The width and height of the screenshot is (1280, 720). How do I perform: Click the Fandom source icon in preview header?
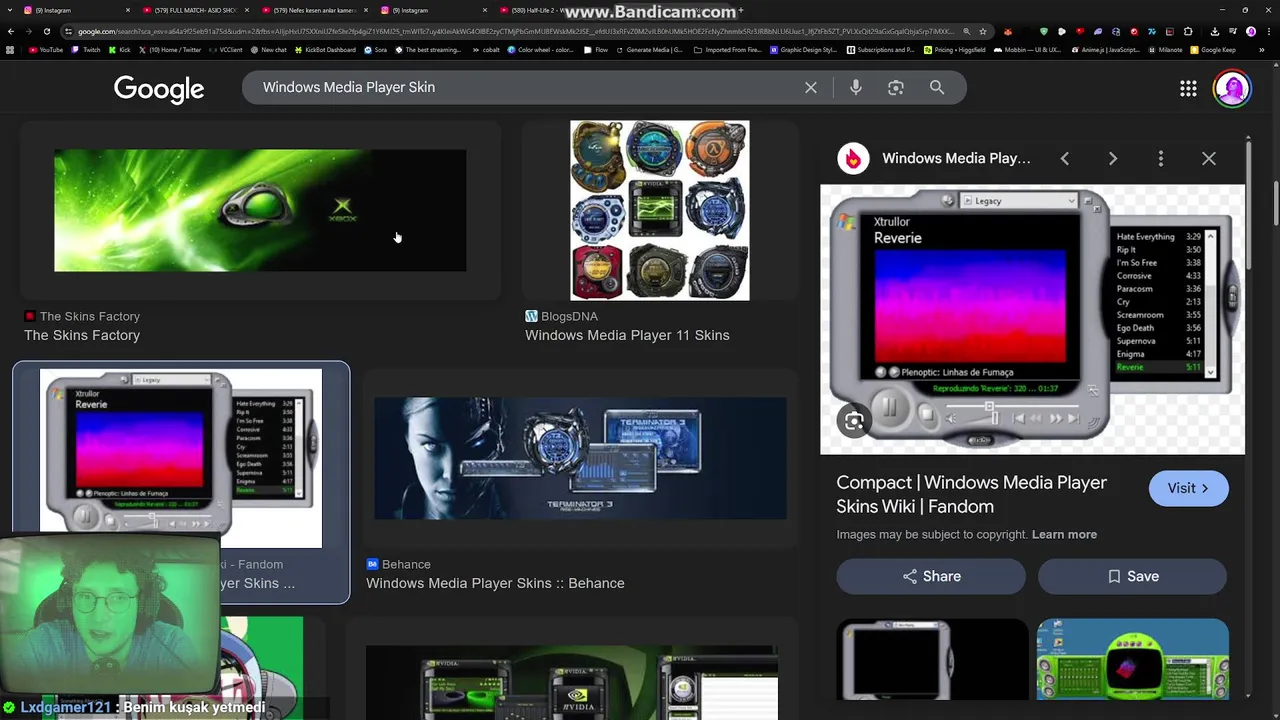pyautogui.click(x=853, y=158)
